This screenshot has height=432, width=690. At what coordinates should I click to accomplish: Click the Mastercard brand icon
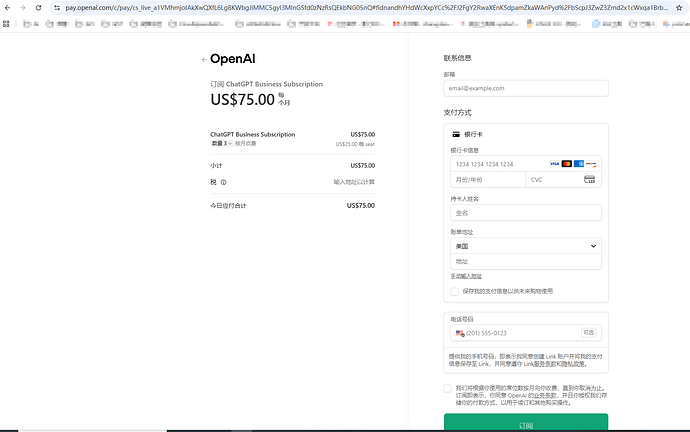[x=567, y=164]
